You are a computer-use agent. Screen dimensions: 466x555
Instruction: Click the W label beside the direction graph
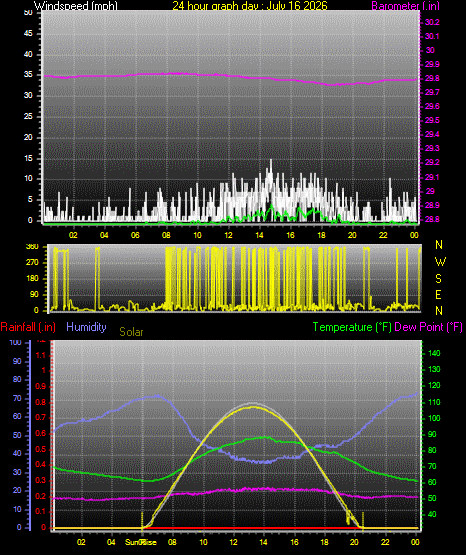pos(440,262)
